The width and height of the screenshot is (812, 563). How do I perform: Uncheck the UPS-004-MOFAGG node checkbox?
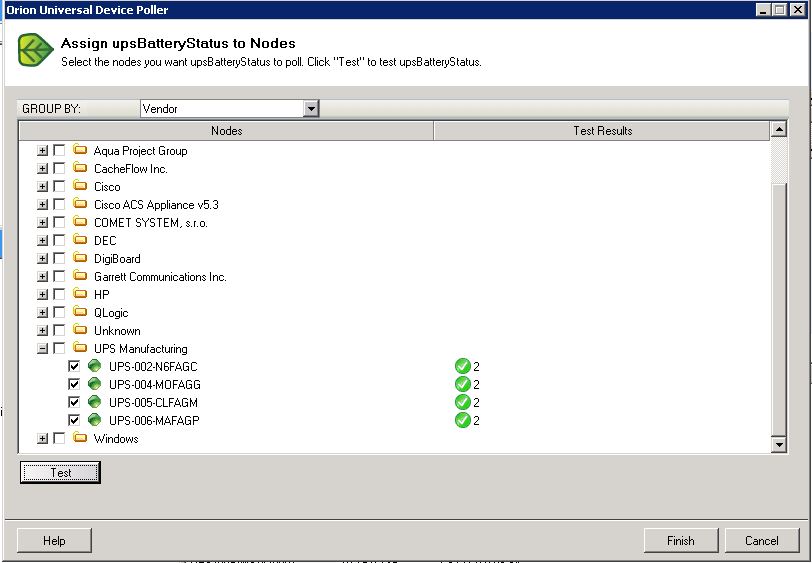(x=74, y=384)
